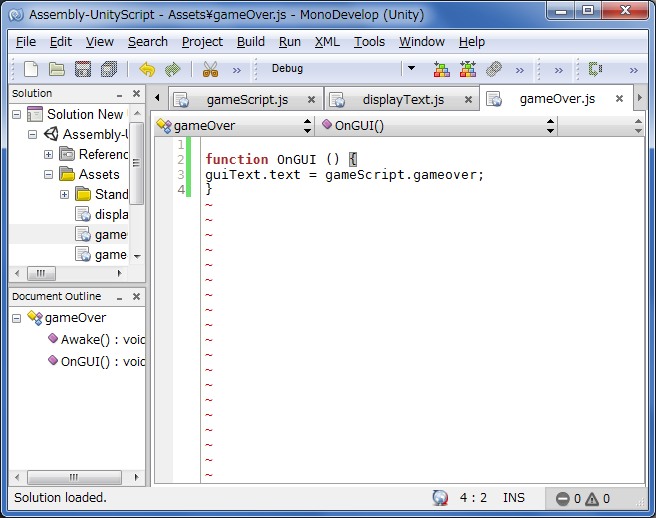This screenshot has width=656, height=518.
Task: Switch to the displayText.js tab
Action: click(402, 99)
